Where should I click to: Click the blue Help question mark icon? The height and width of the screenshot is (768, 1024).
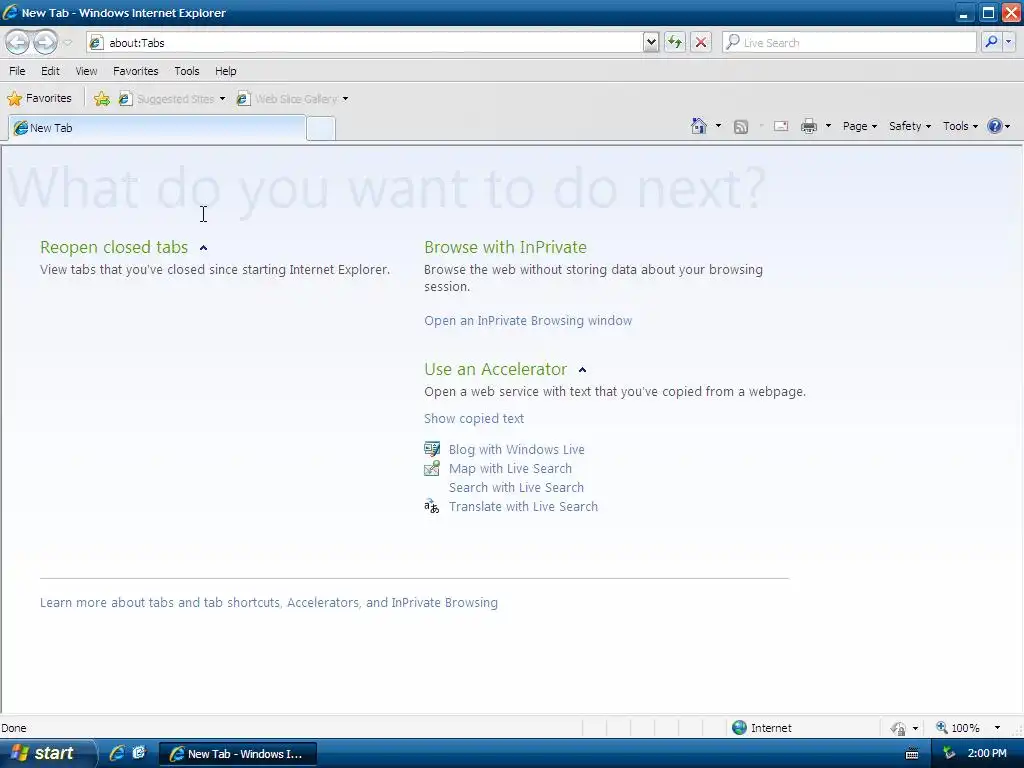[995, 126]
